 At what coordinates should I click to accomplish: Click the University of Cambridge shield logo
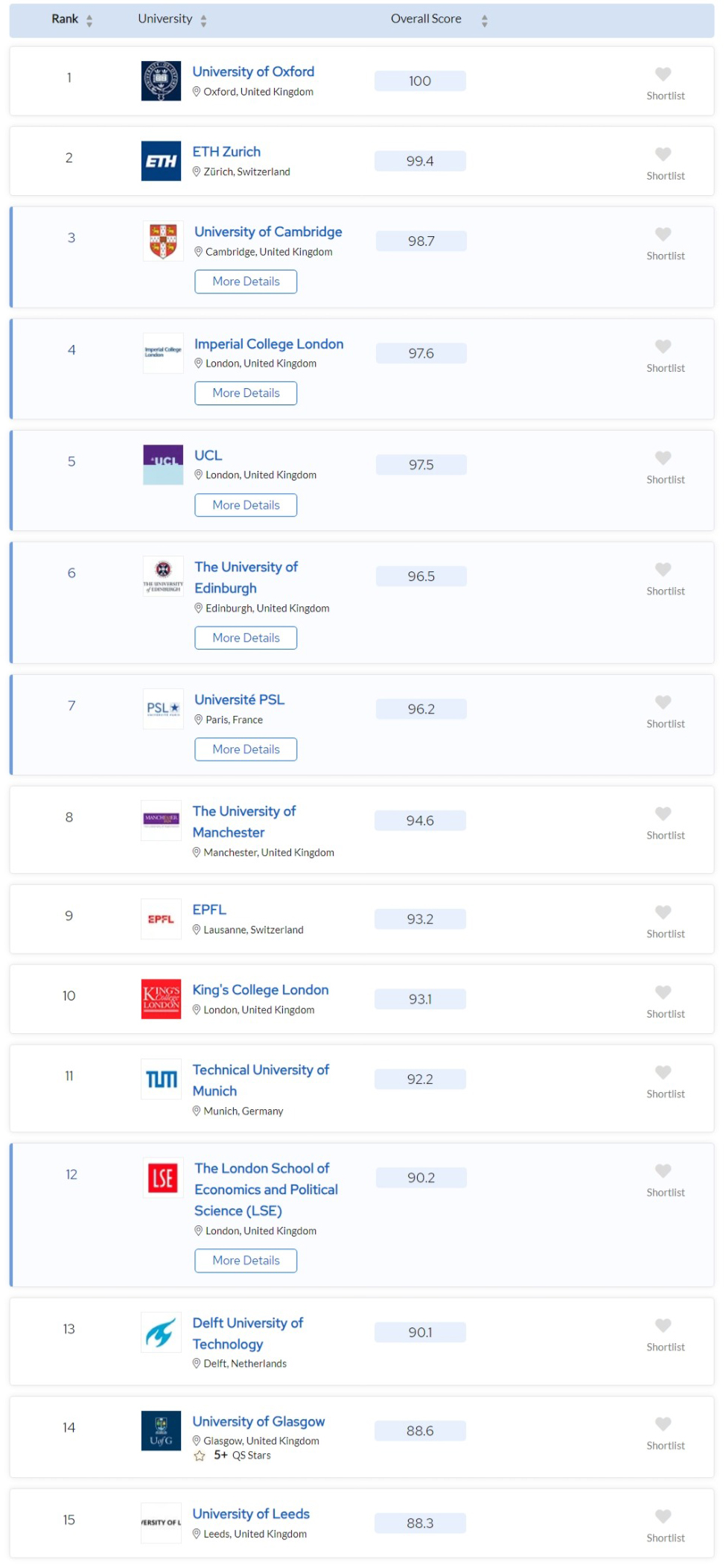163,241
